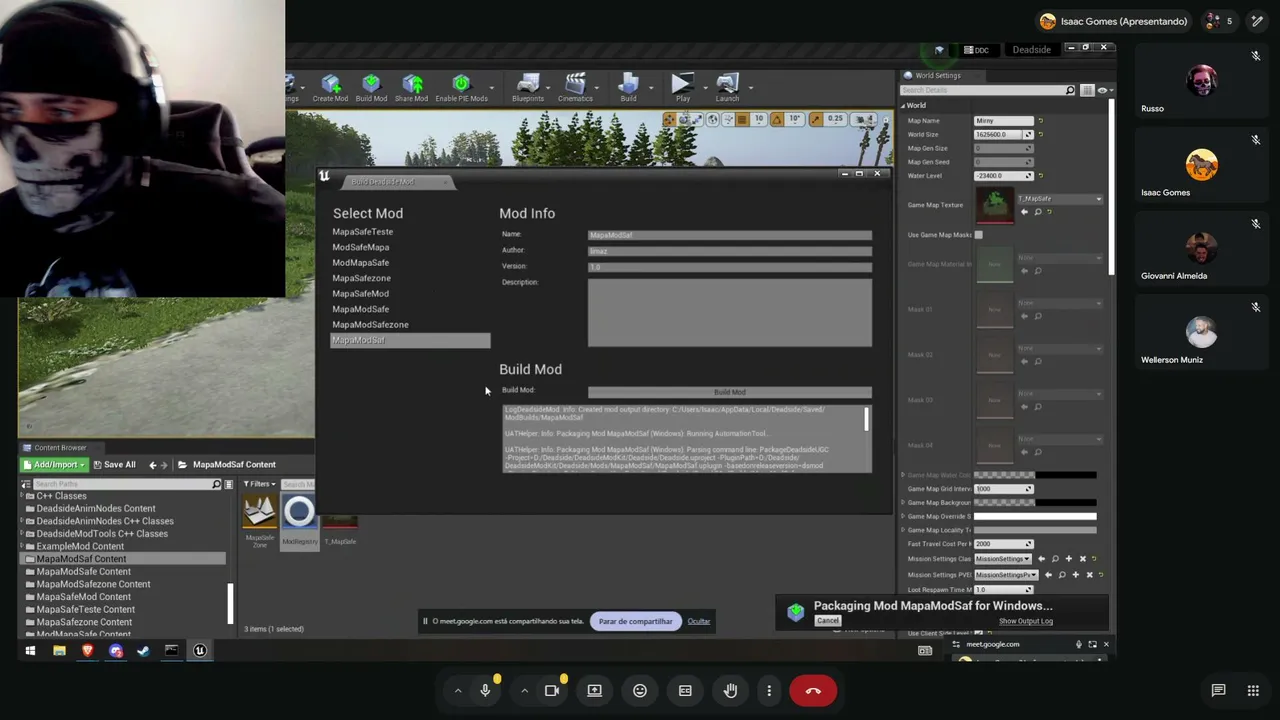Select MapaSafeTeste in the mod list
The width and height of the screenshot is (1280, 720).
pyautogui.click(x=362, y=232)
